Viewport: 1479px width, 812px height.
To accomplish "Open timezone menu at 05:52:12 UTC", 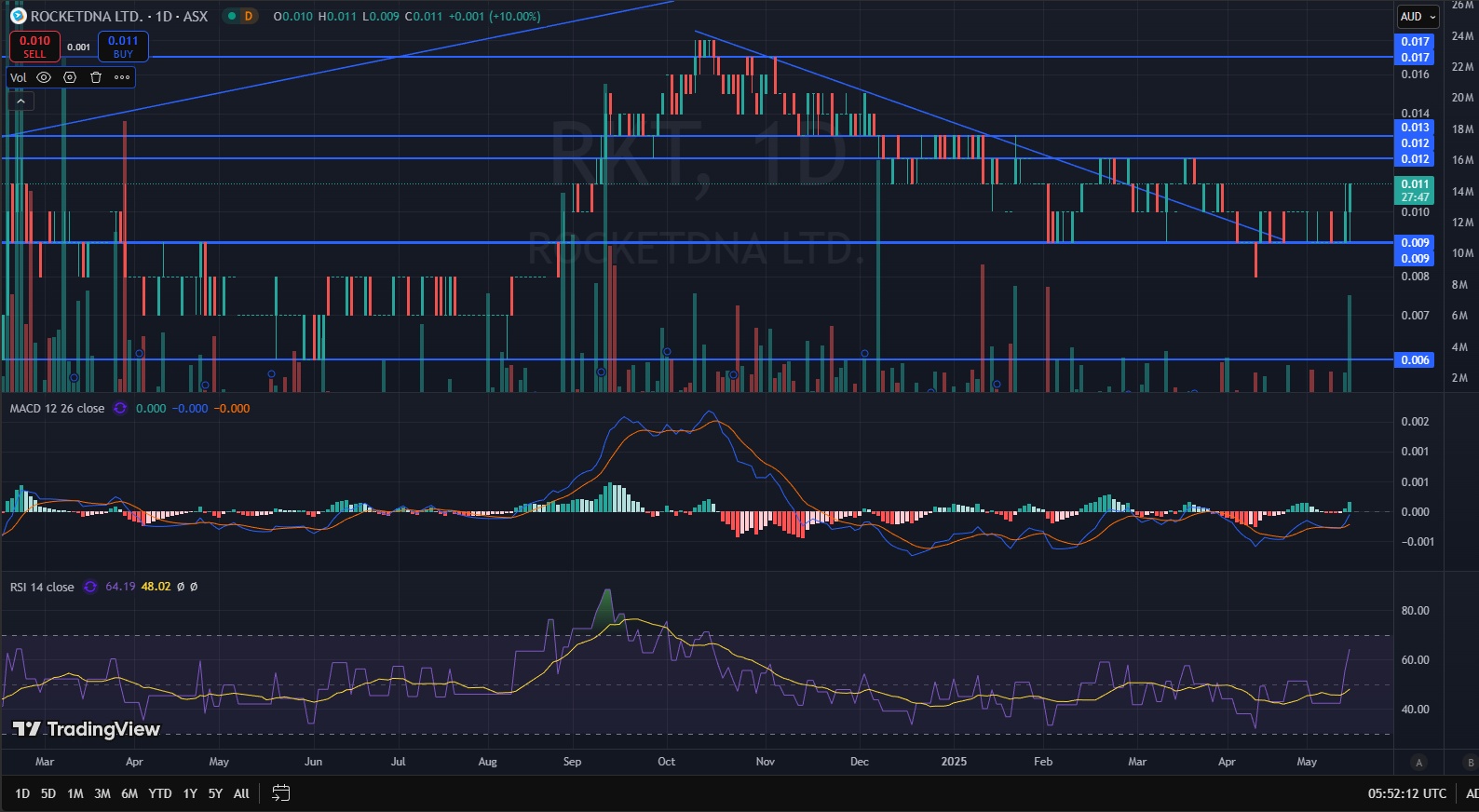I will [1407, 793].
